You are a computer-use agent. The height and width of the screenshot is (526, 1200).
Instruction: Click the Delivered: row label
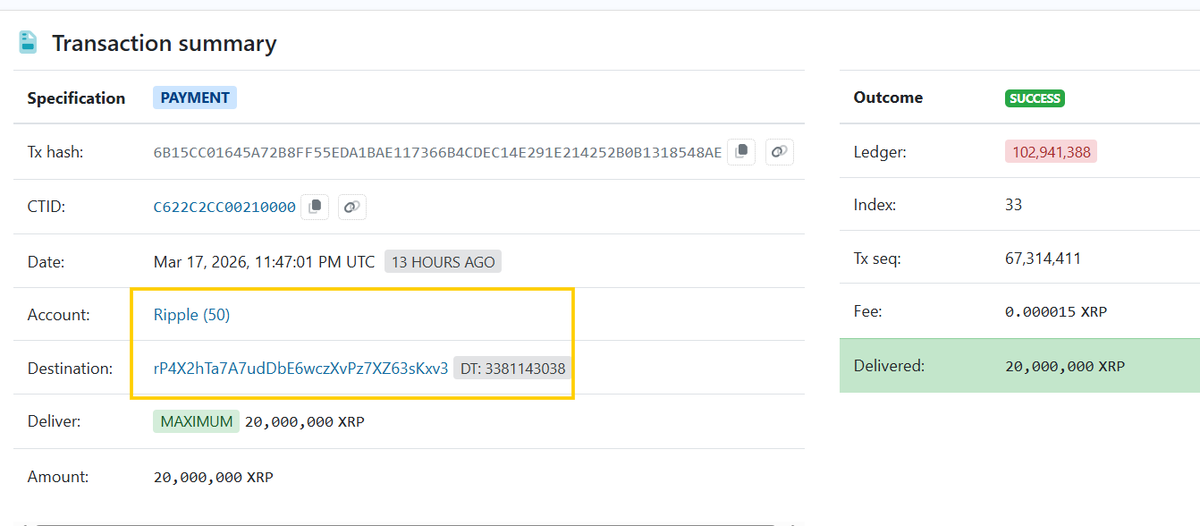889,366
